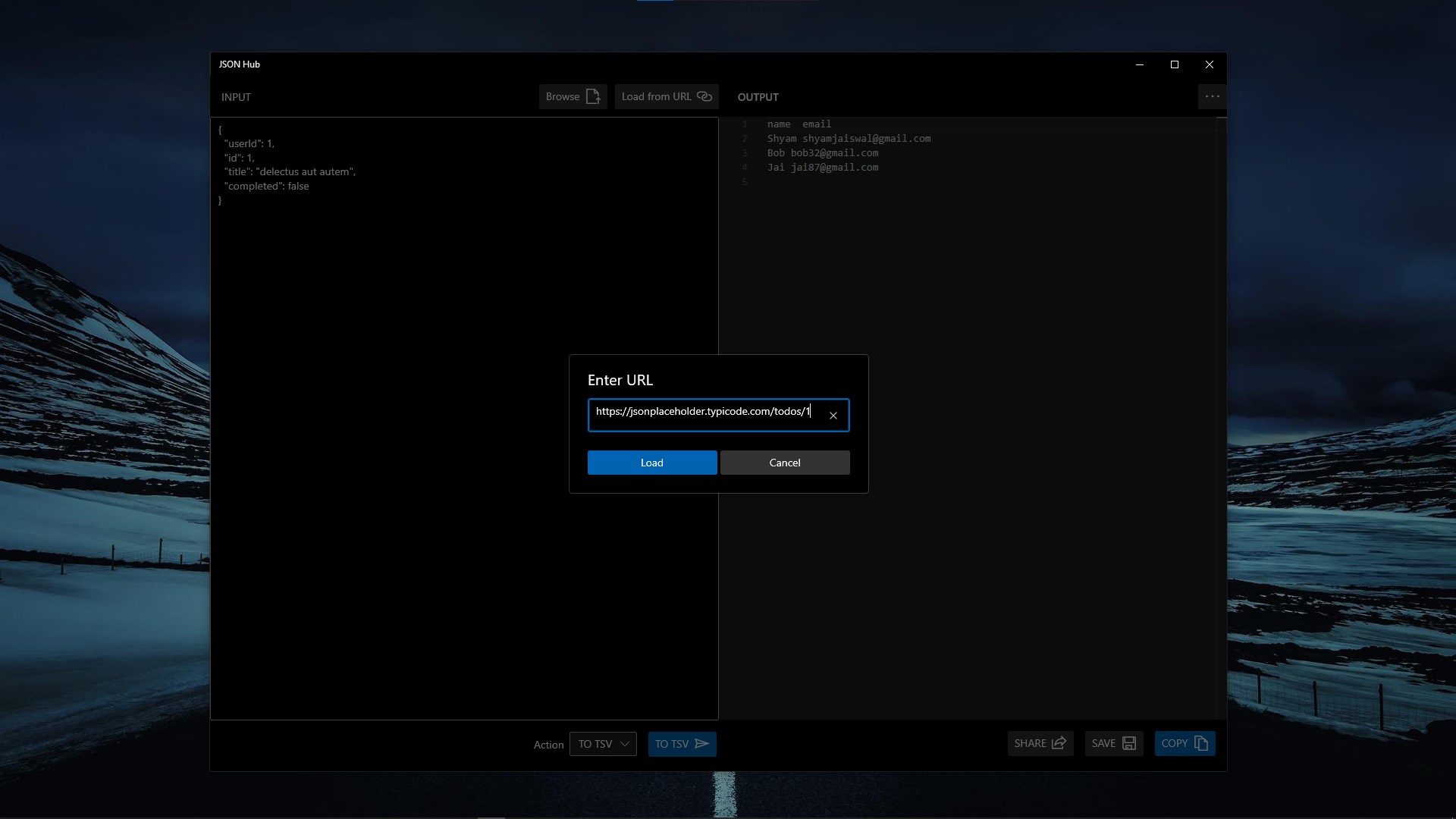This screenshot has width=1456, height=819.
Task: Click the Browse file icon
Action: pos(593,96)
